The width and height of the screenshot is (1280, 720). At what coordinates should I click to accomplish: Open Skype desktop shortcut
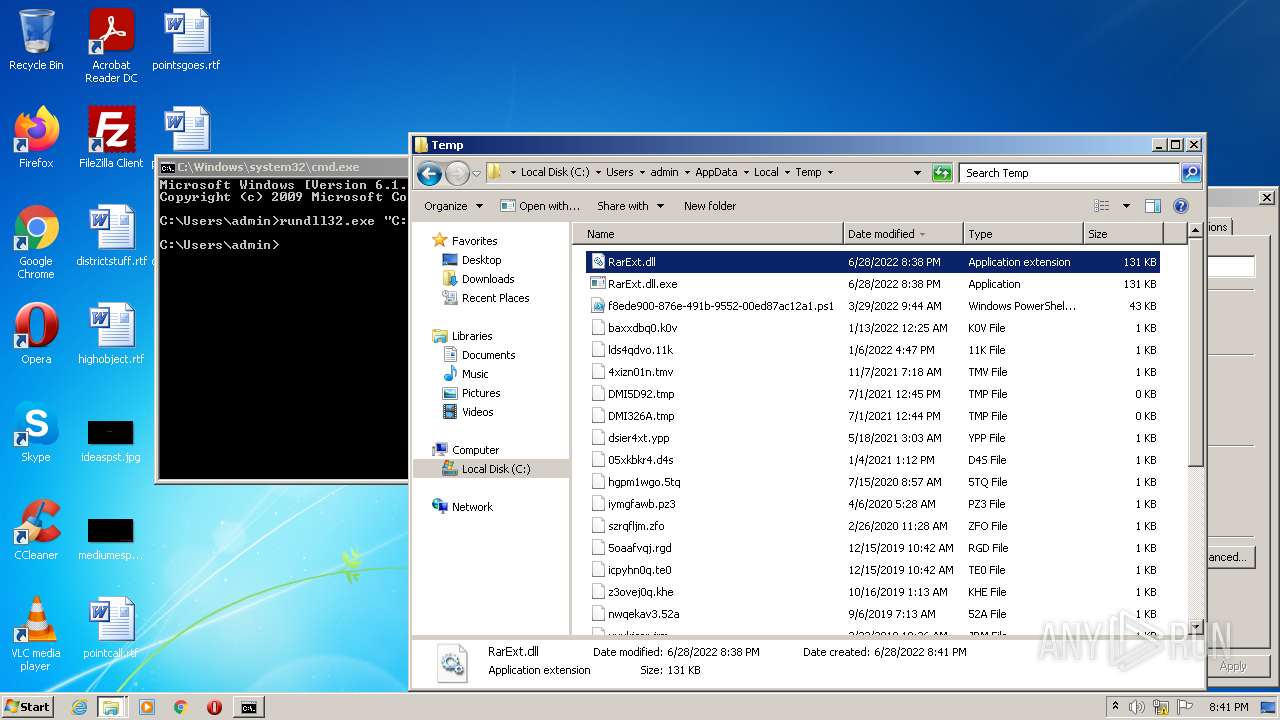tap(36, 432)
